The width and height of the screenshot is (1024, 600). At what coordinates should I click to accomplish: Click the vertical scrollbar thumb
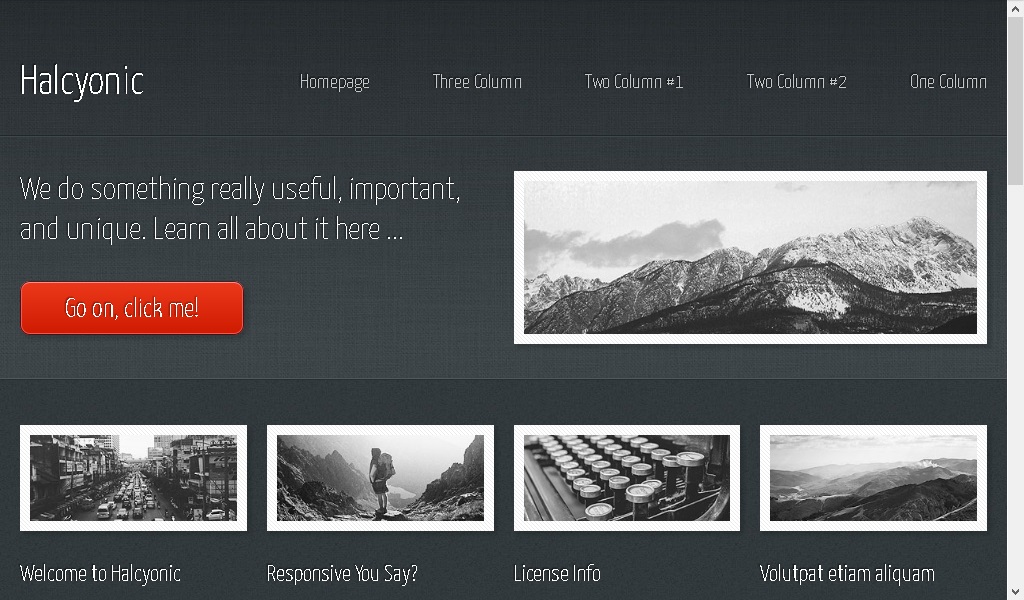point(1016,101)
